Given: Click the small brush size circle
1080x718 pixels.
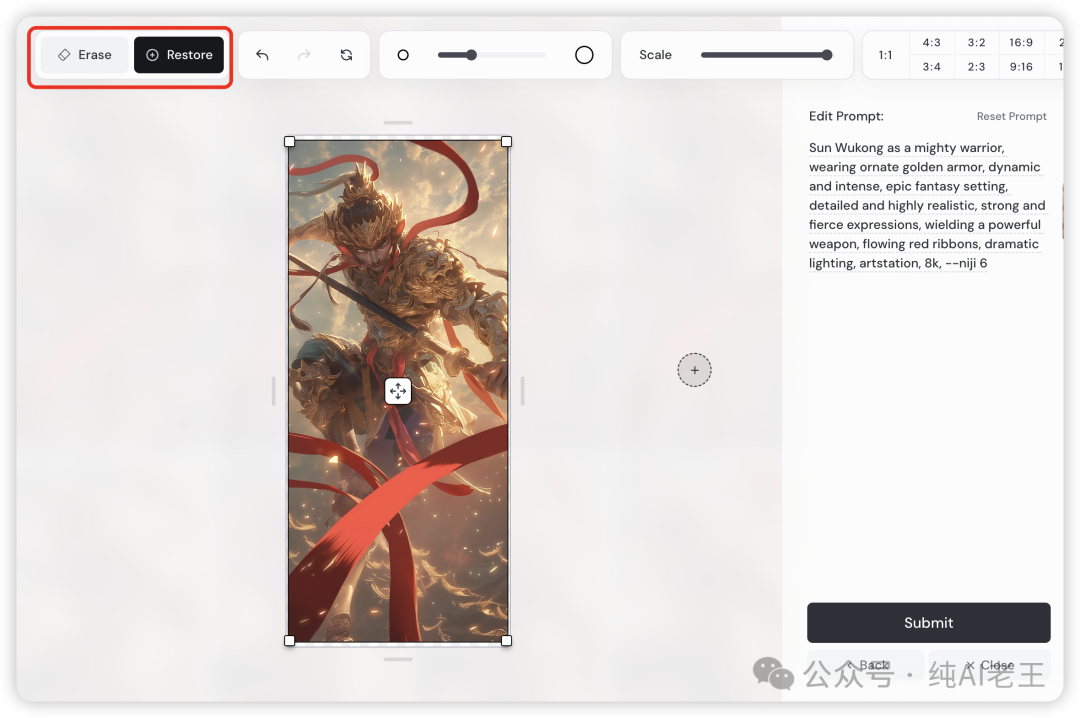Looking at the screenshot, I should coord(404,55).
